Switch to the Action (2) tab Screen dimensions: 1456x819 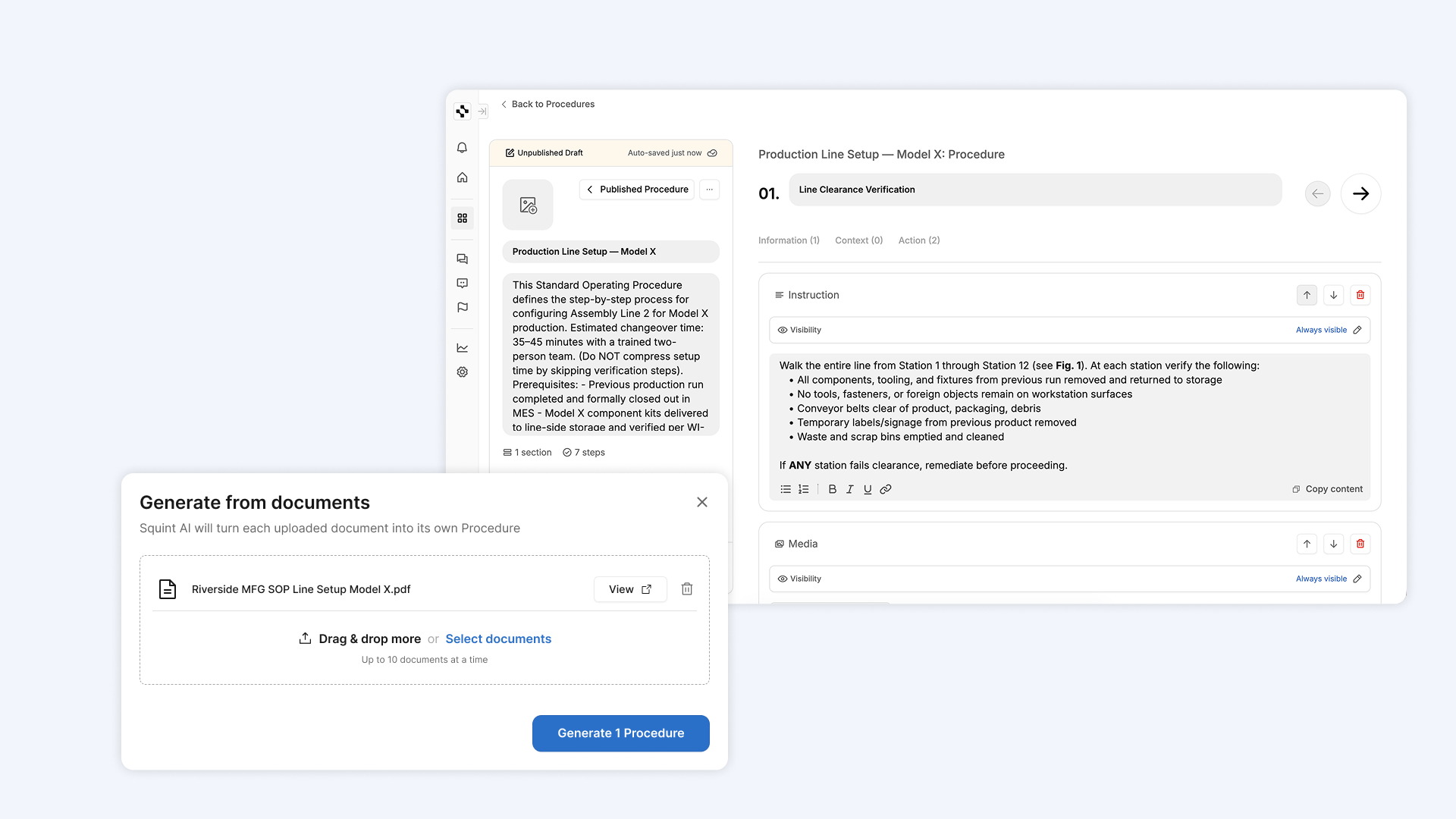918,240
